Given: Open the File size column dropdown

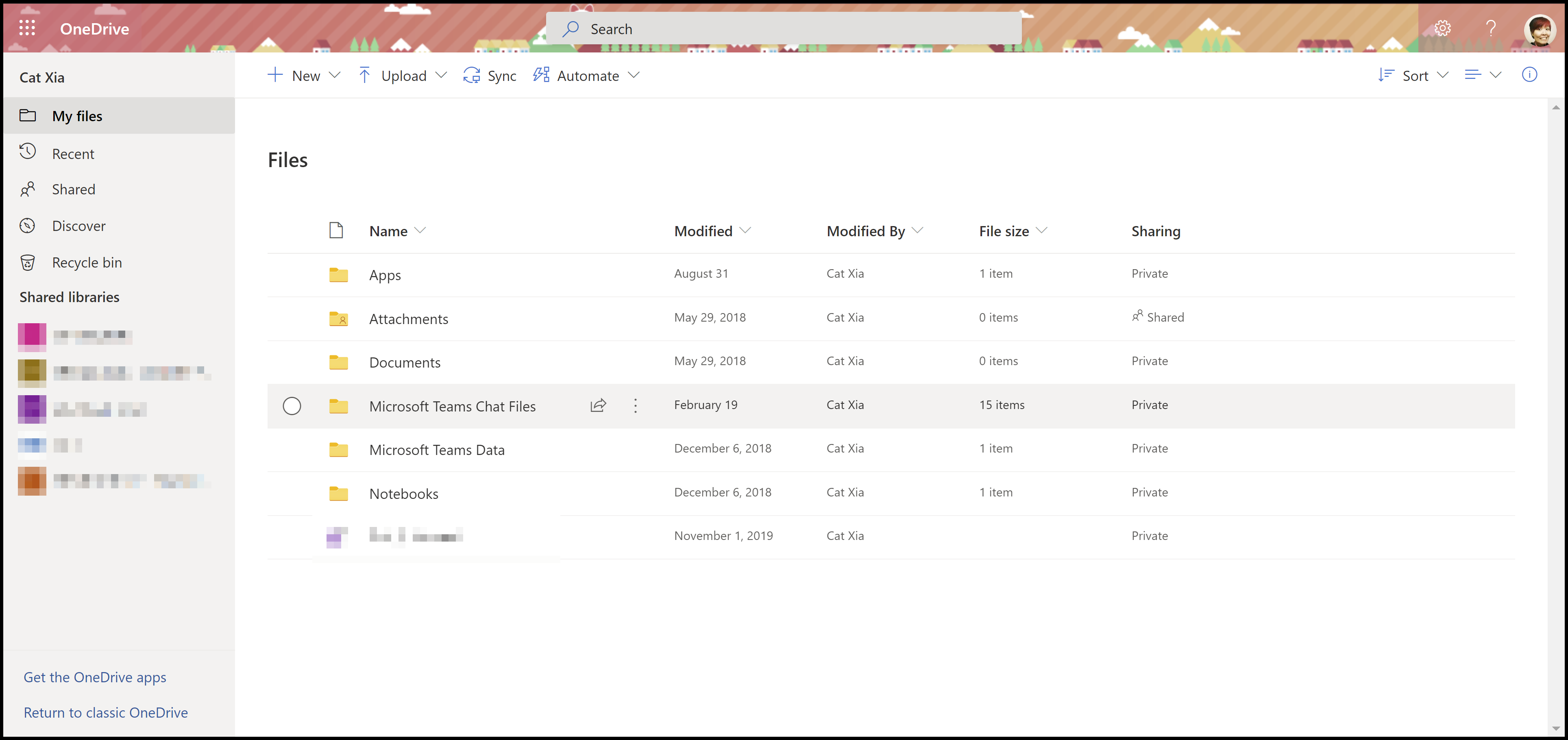Looking at the screenshot, I should 1041,231.
